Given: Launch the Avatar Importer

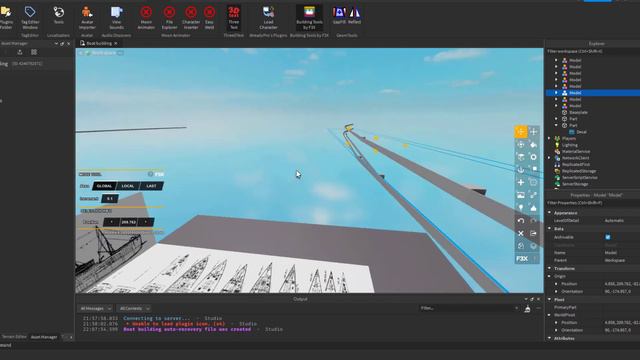Looking at the screenshot, I should coord(87,18).
